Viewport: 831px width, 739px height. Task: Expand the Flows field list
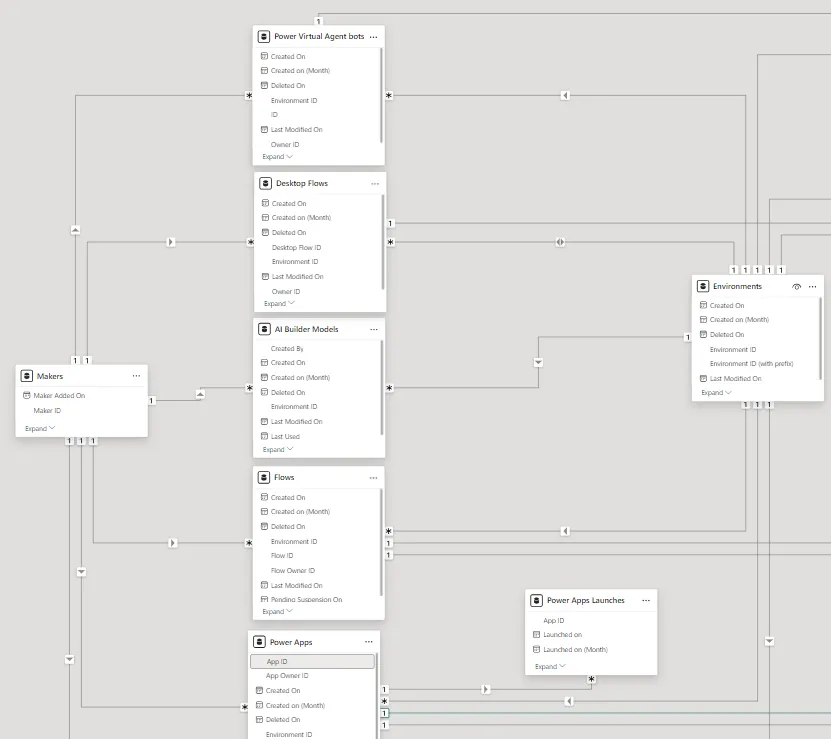[x=278, y=612]
